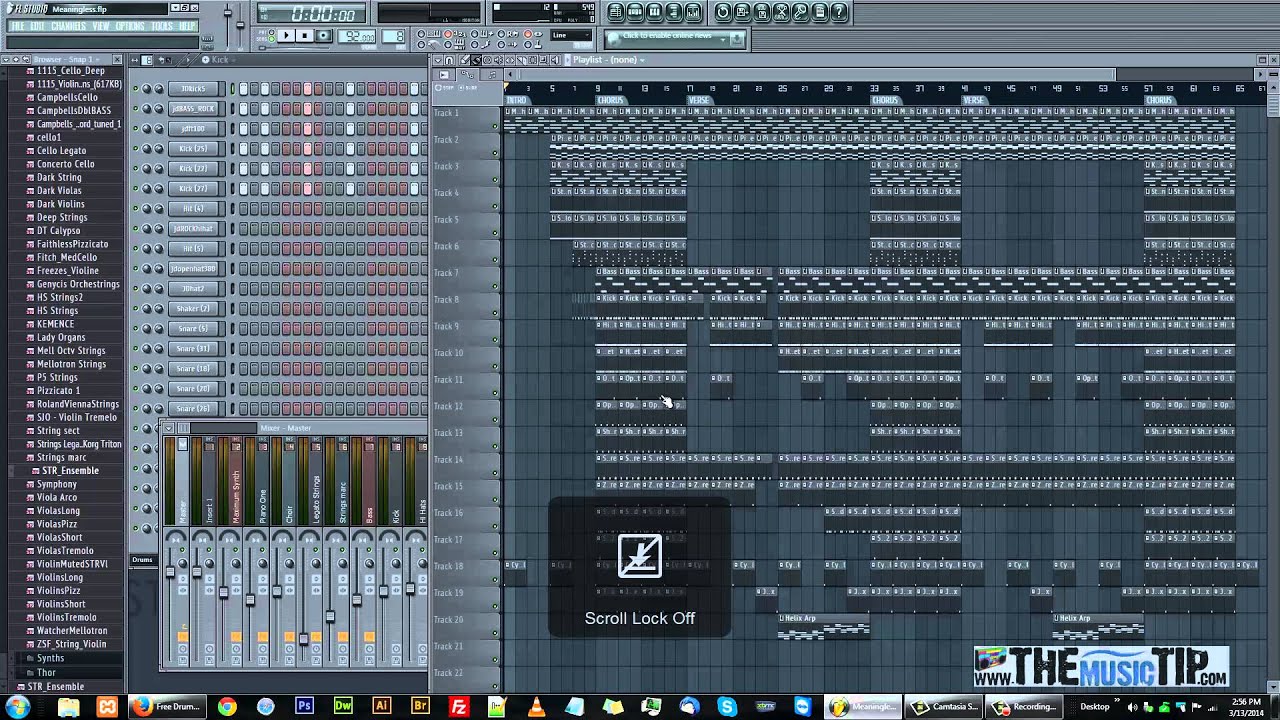Select the Helix Arp clip on Track 20
Viewport: 1280px width, 720px height.
[x=824, y=626]
